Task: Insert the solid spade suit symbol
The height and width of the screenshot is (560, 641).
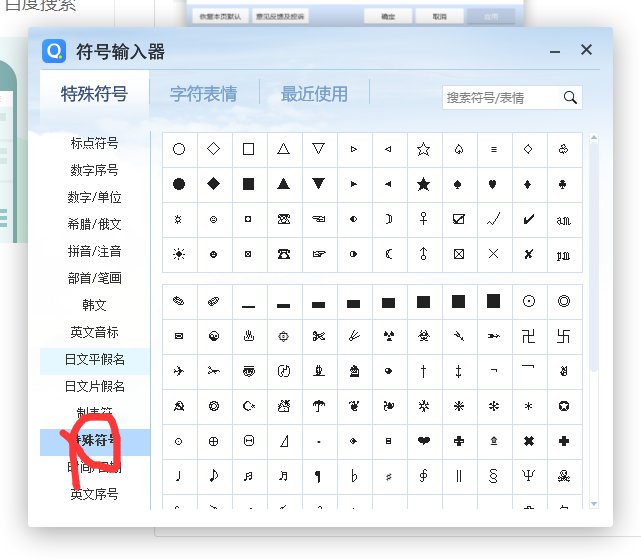Action: point(458,184)
